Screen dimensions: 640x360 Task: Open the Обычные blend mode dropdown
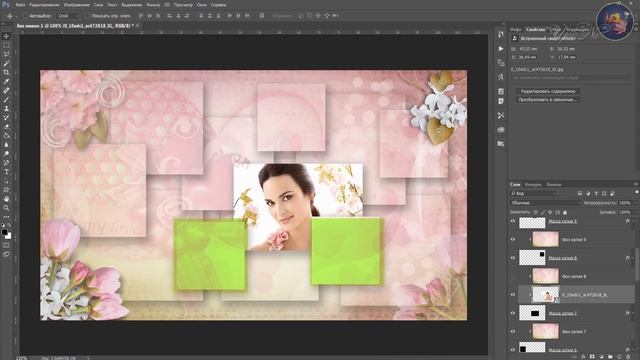(546, 203)
